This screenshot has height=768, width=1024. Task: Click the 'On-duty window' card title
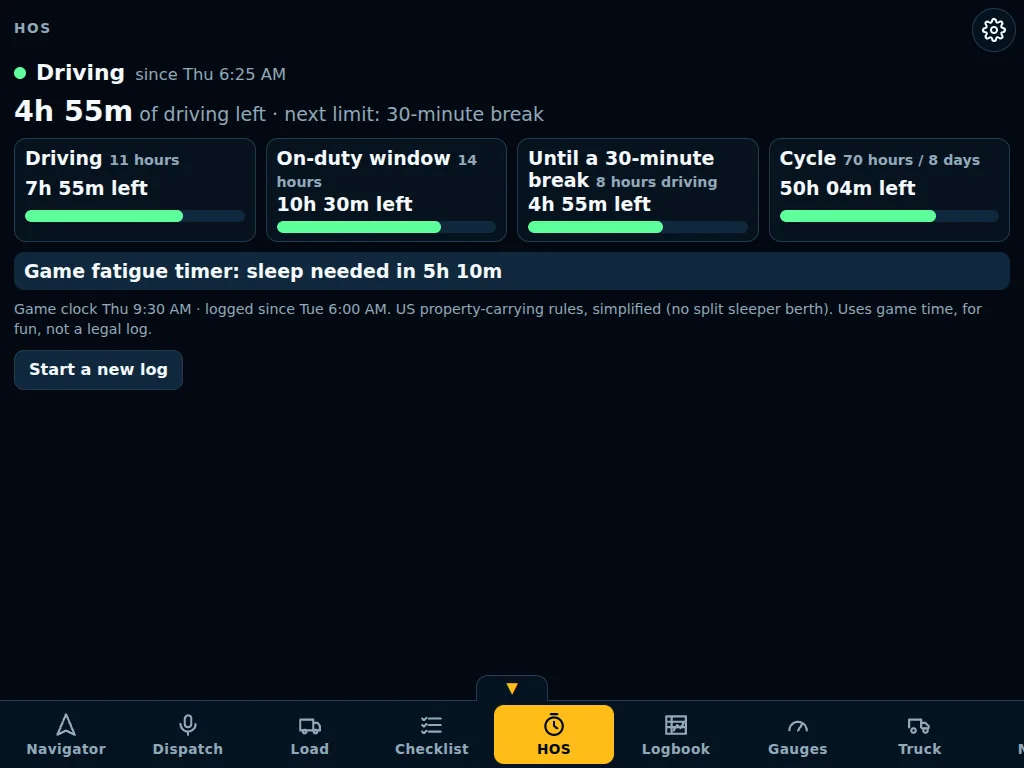pyautogui.click(x=363, y=158)
